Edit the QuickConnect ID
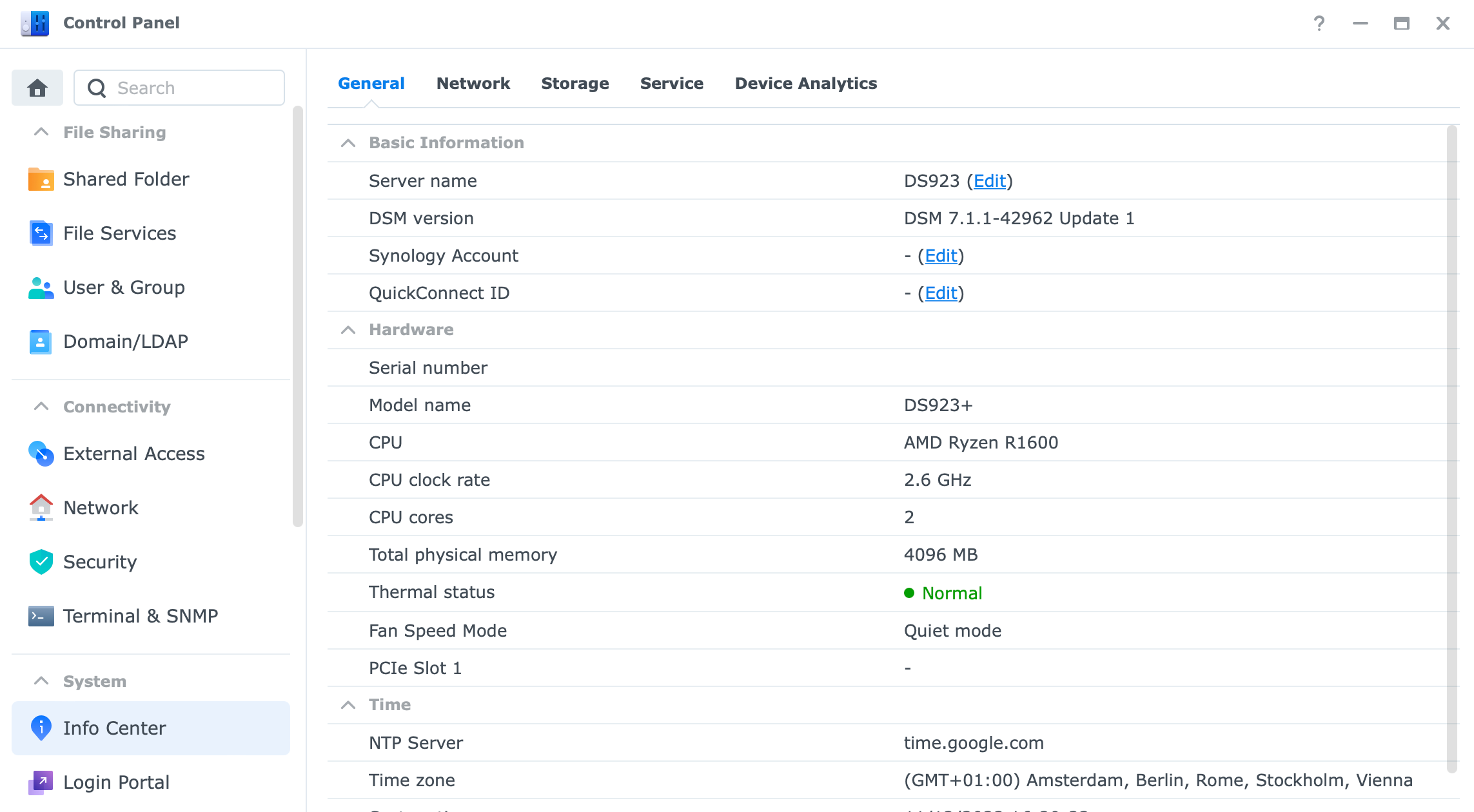This screenshot has height=812, width=1474. point(941,293)
